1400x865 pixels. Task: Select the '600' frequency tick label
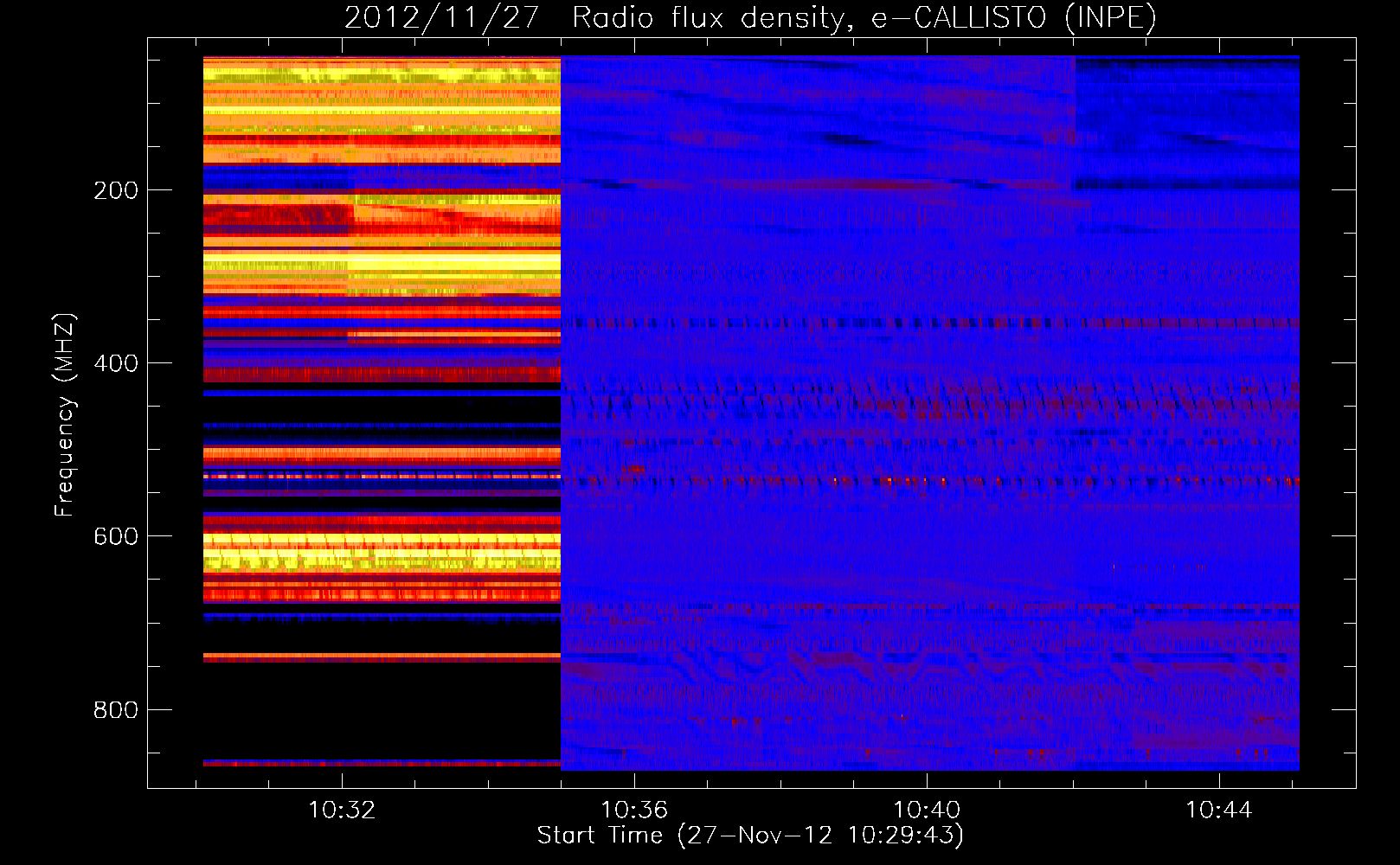(x=116, y=537)
